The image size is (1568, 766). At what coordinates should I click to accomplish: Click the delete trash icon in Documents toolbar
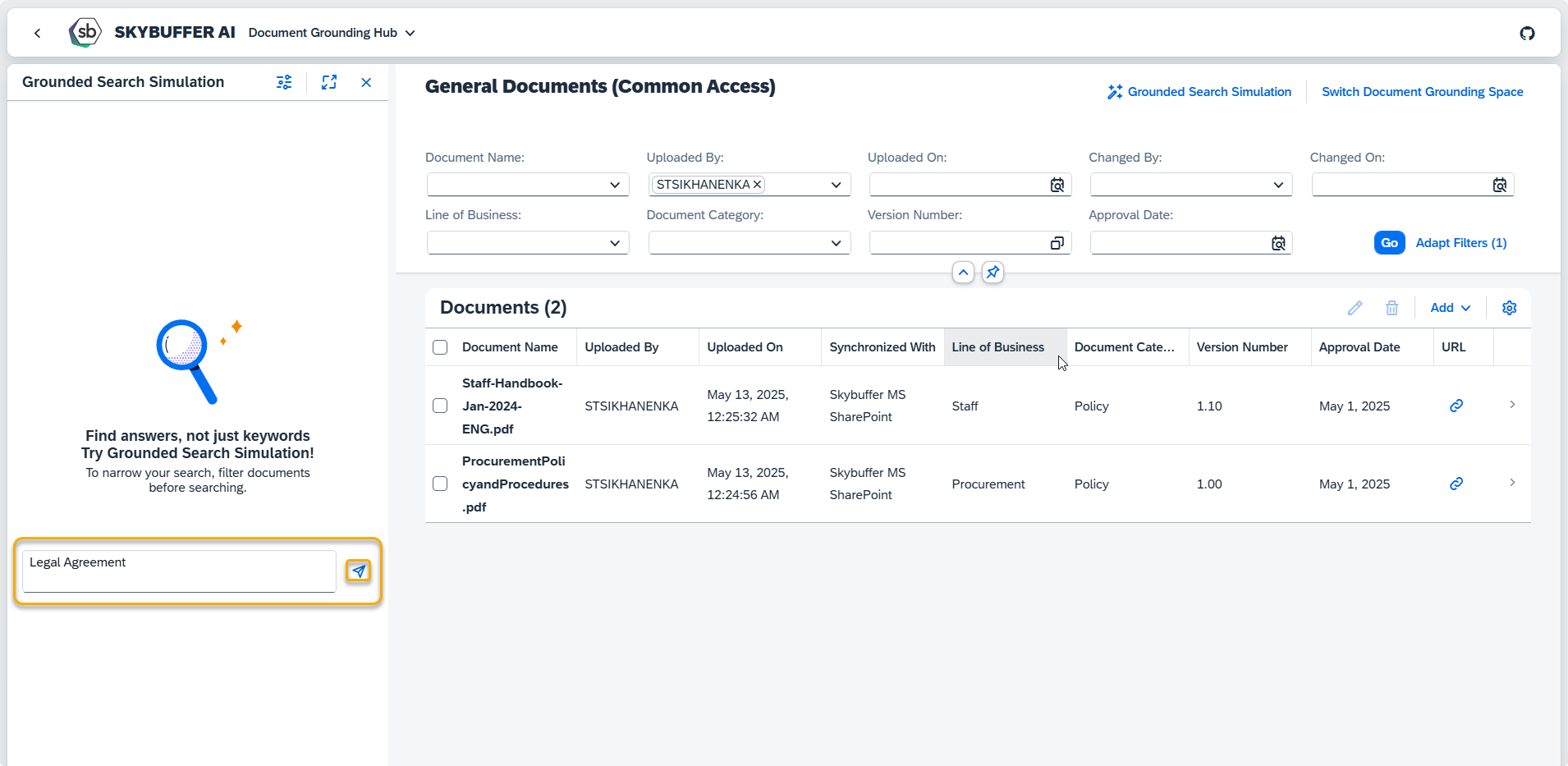tap(1391, 308)
